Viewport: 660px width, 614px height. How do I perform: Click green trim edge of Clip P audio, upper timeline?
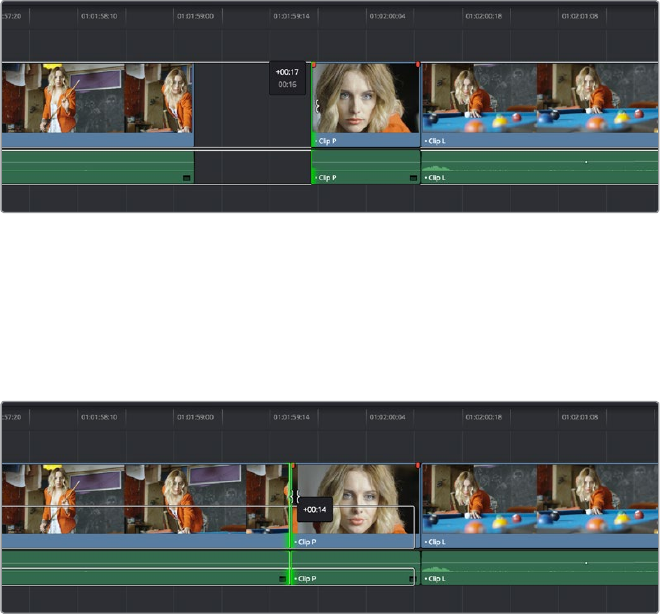(312, 167)
